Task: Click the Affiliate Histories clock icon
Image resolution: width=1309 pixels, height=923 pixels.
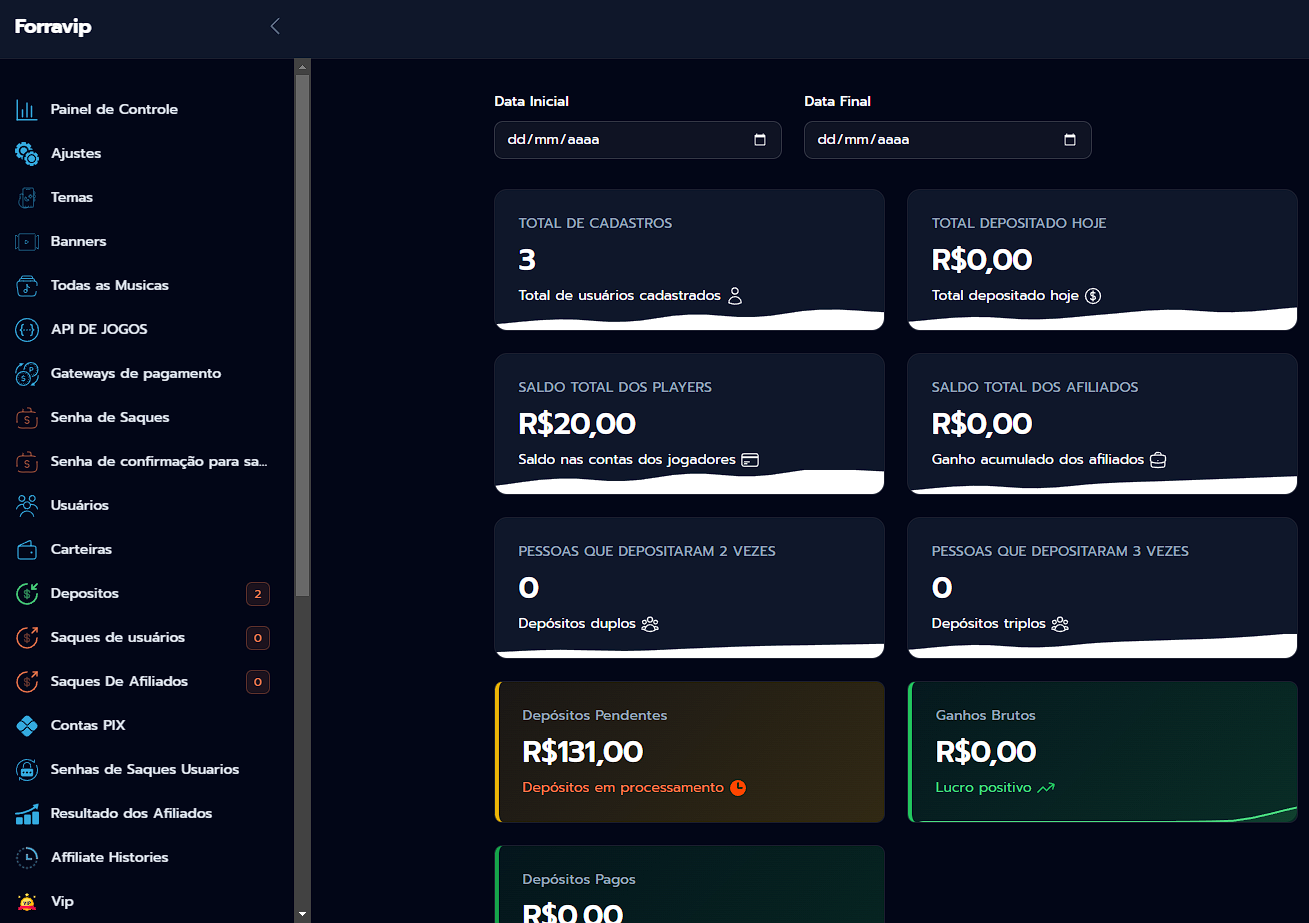Action: [x=27, y=857]
